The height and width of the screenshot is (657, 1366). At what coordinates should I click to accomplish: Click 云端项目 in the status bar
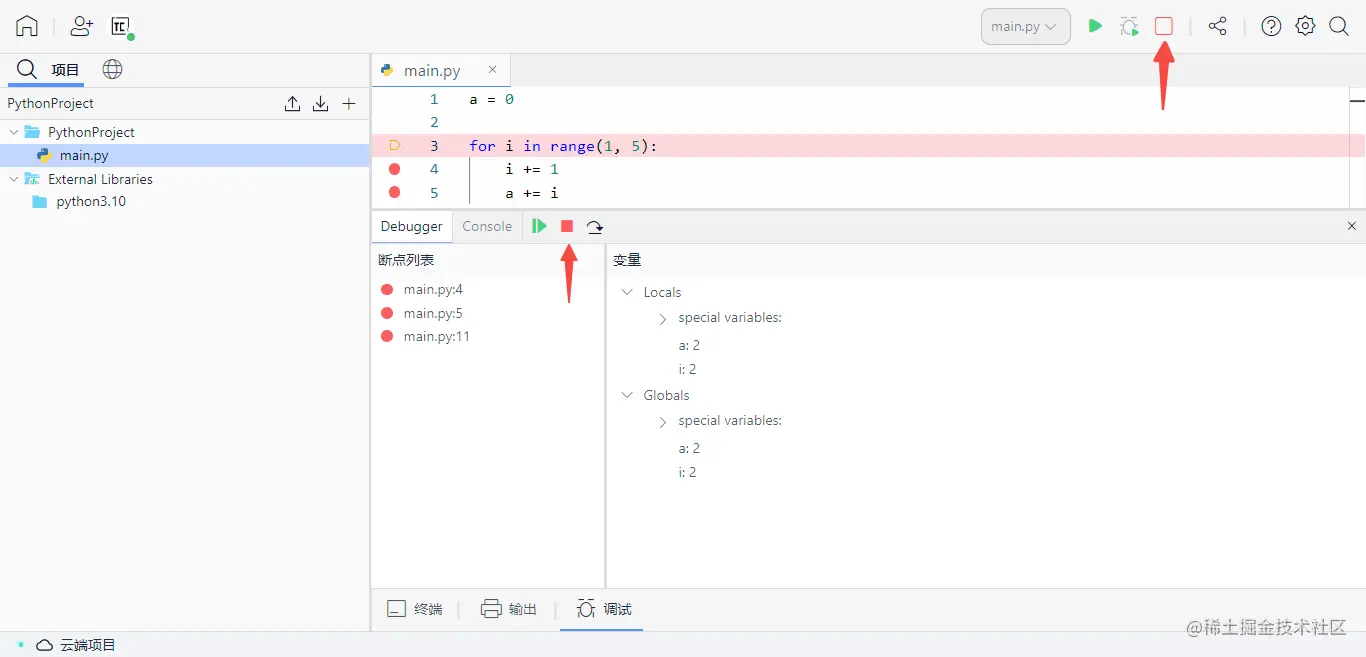[88, 645]
